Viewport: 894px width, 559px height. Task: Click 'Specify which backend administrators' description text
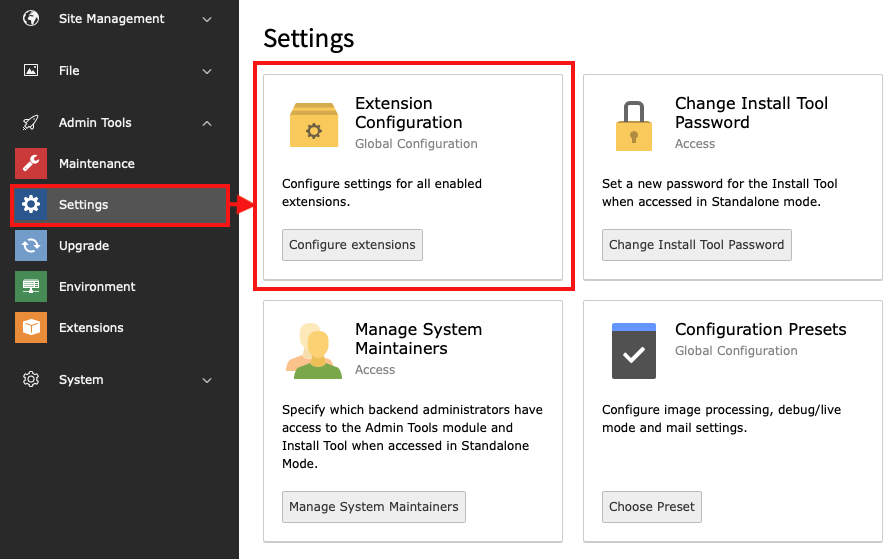[412, 436]
